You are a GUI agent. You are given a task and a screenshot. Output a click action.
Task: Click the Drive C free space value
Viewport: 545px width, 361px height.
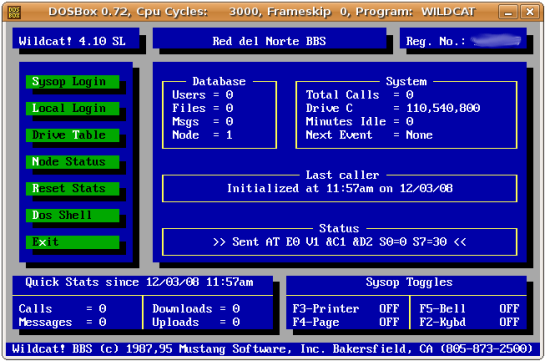pyautogui.click(x=443, y=108)
